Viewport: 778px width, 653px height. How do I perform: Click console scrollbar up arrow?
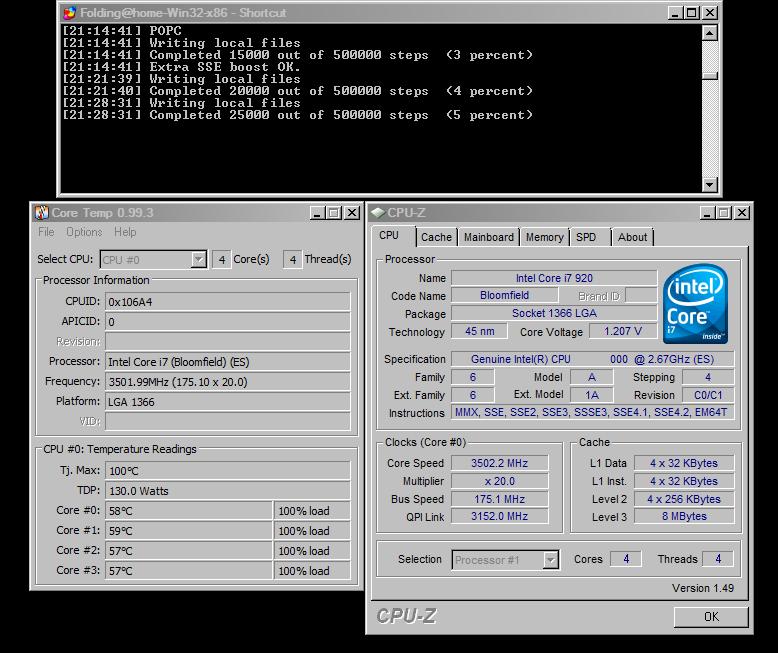[710, 33]
